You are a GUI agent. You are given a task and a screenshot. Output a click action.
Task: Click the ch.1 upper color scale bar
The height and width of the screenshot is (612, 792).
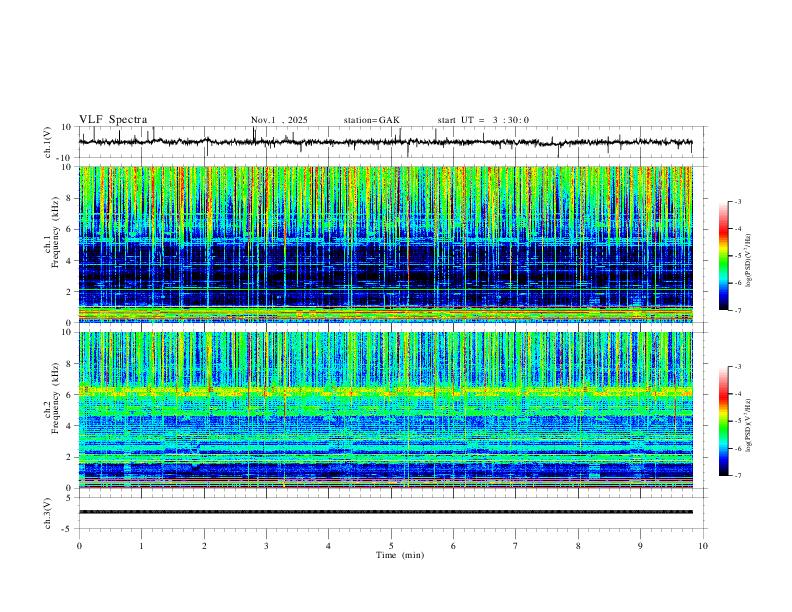pos(723,256)
